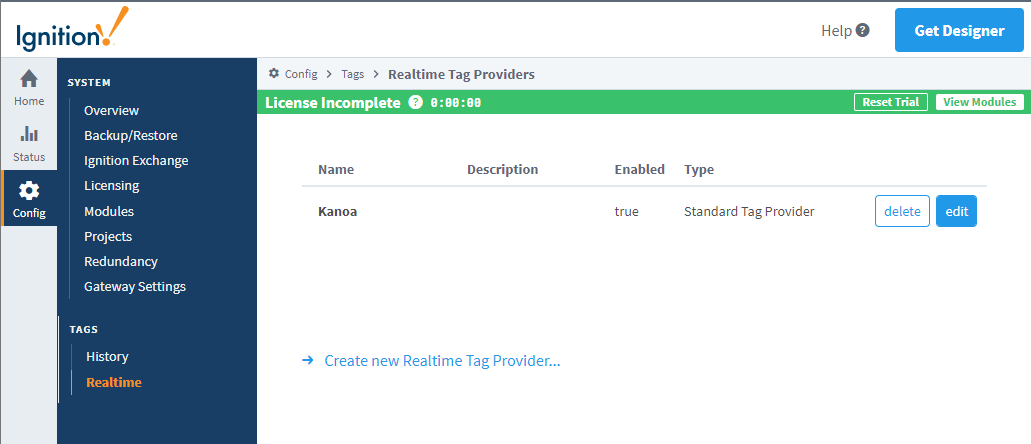Click View Modules button
Viewport: 1031px width, 444px height.
979,102
